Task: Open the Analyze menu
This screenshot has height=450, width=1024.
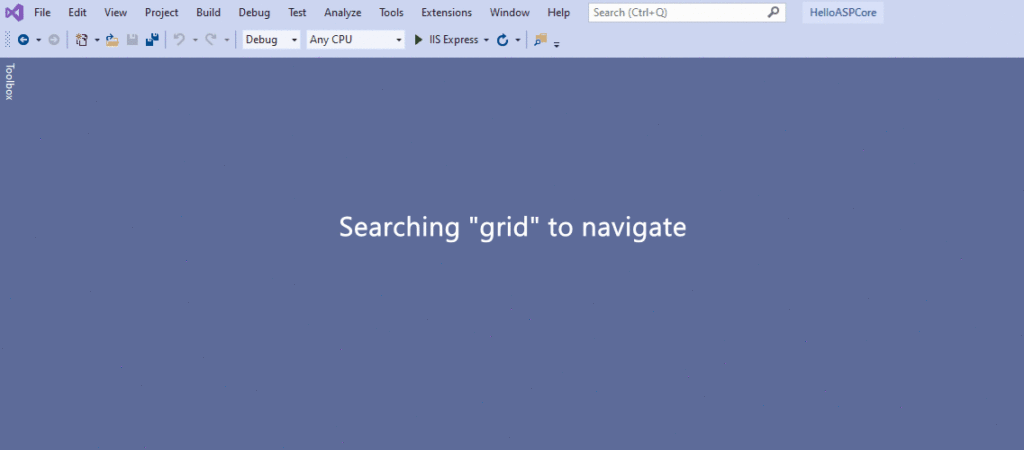Action: [x=342, y=12]
